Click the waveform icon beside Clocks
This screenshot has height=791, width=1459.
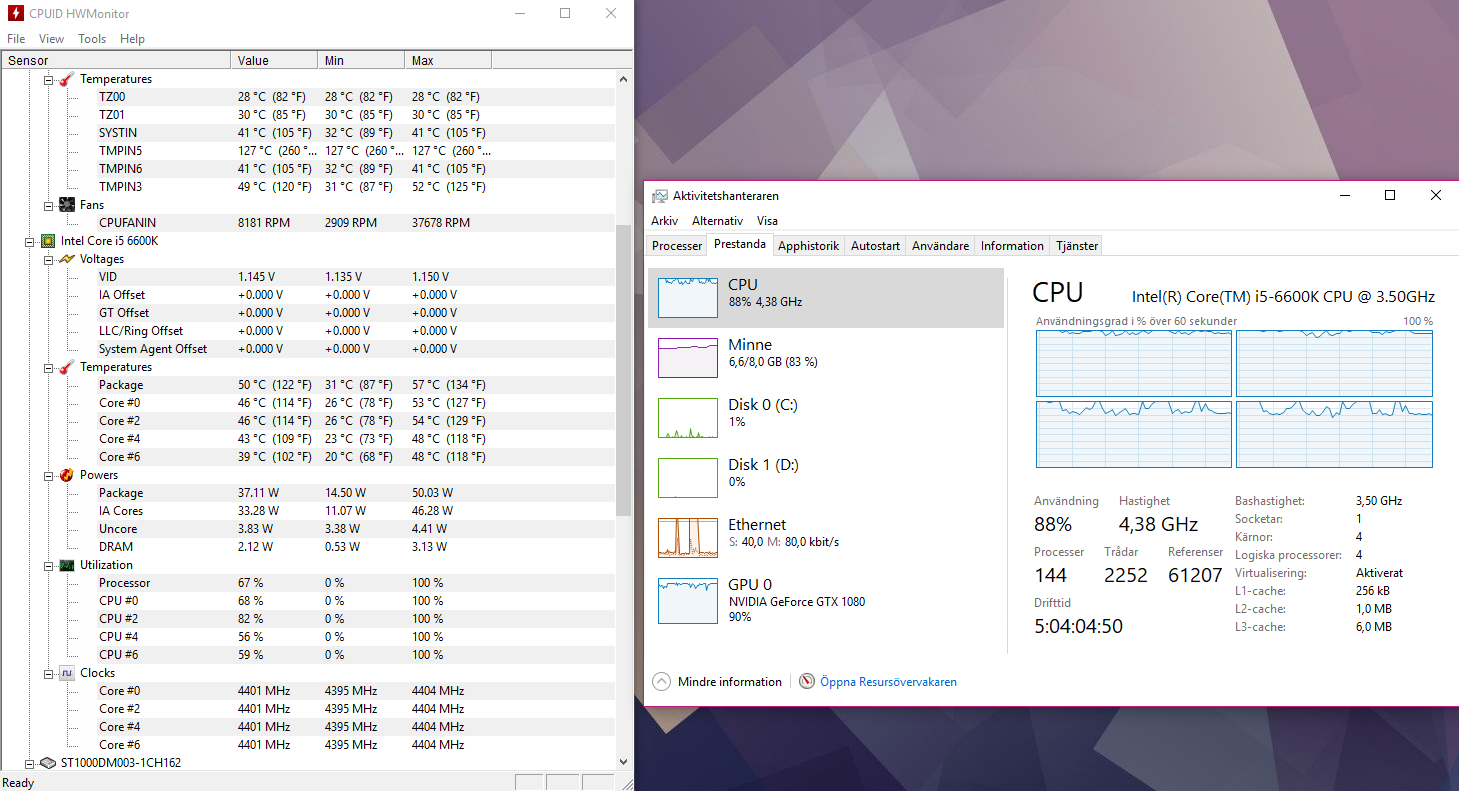(67, 673)
